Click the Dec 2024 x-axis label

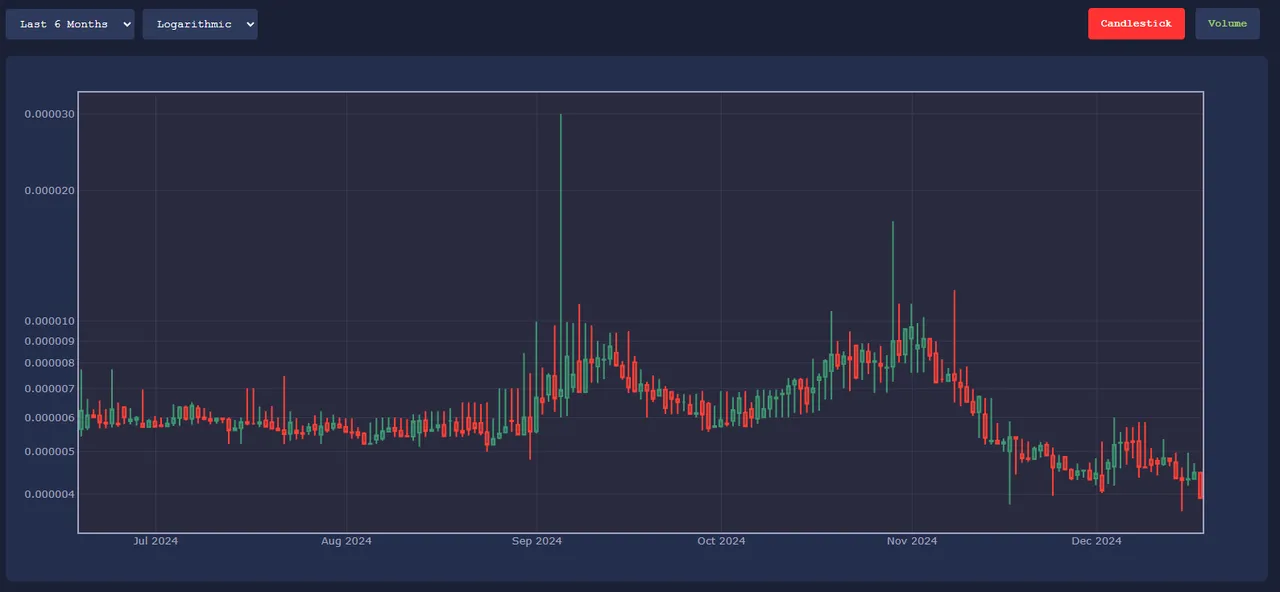(1096, 541)
